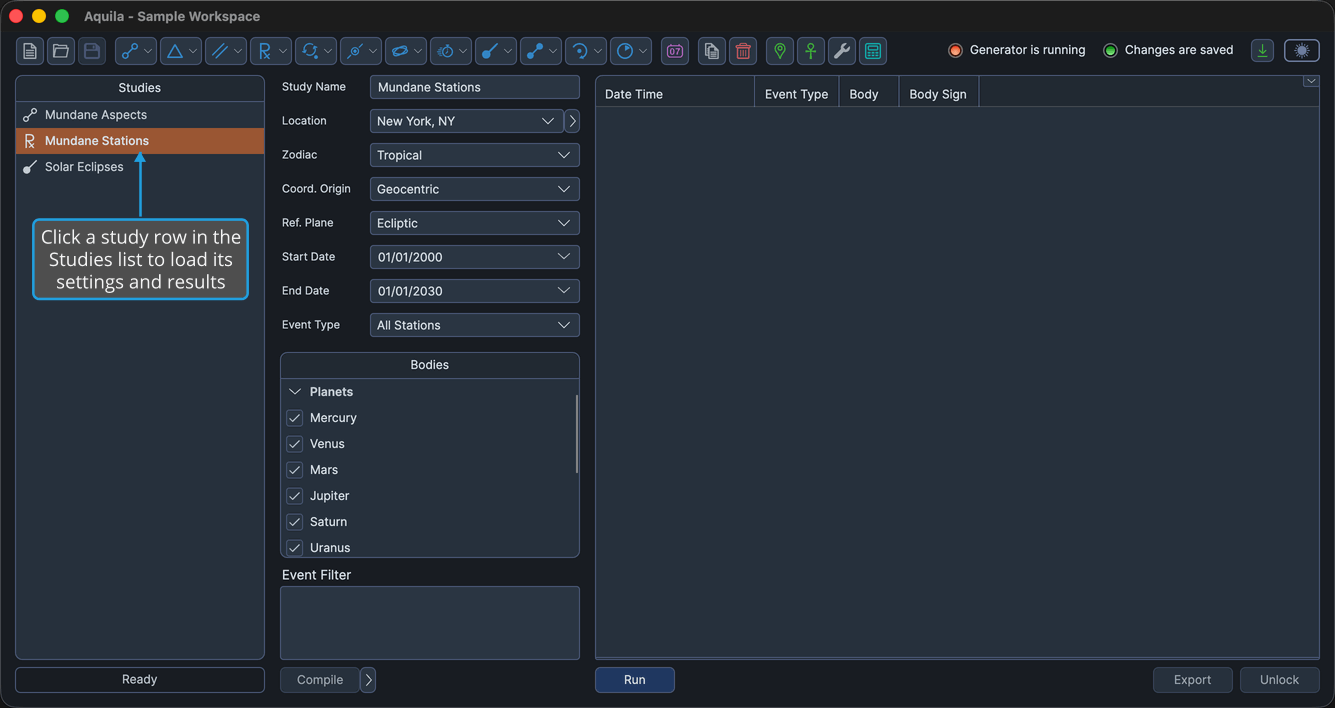
Task: Click the arrow next to Compile button
Action: pos(368,680)
